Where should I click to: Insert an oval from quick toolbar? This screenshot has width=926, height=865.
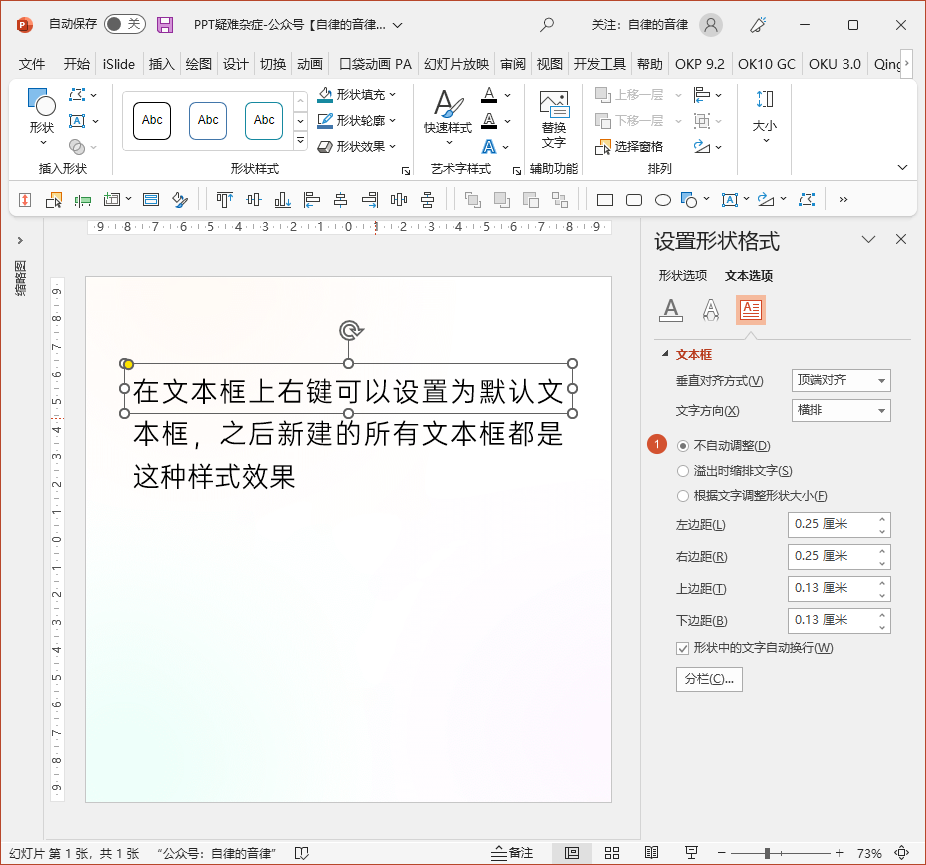pos(663,200)
